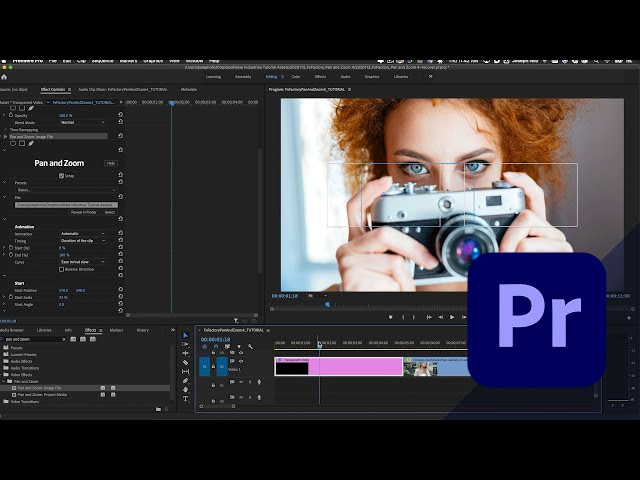Toggle Linked Selection in timeline
The image size is (640, 480).
tap(227, 347)
